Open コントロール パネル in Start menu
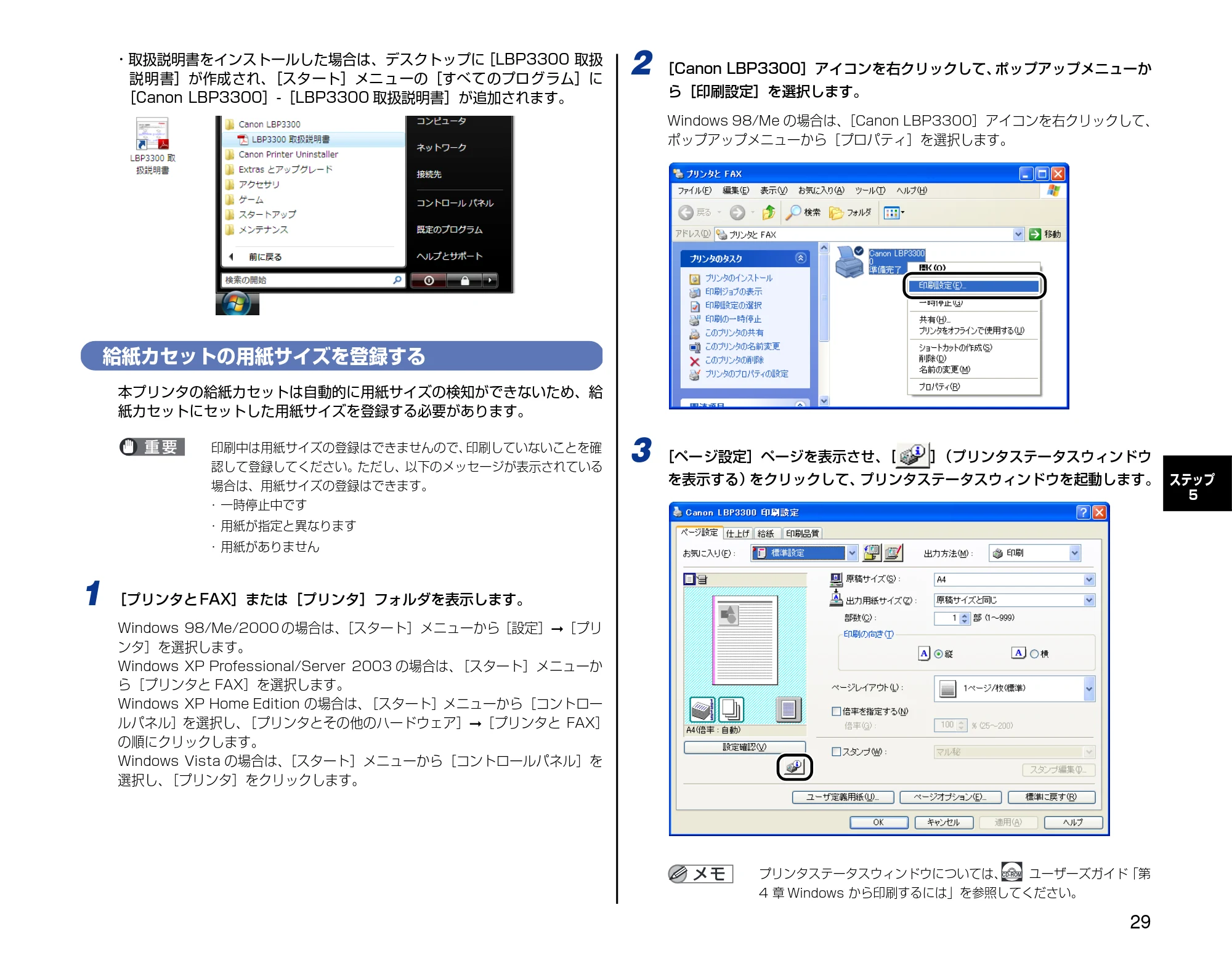Screen dimensions: 1232x958 [455, 203]
